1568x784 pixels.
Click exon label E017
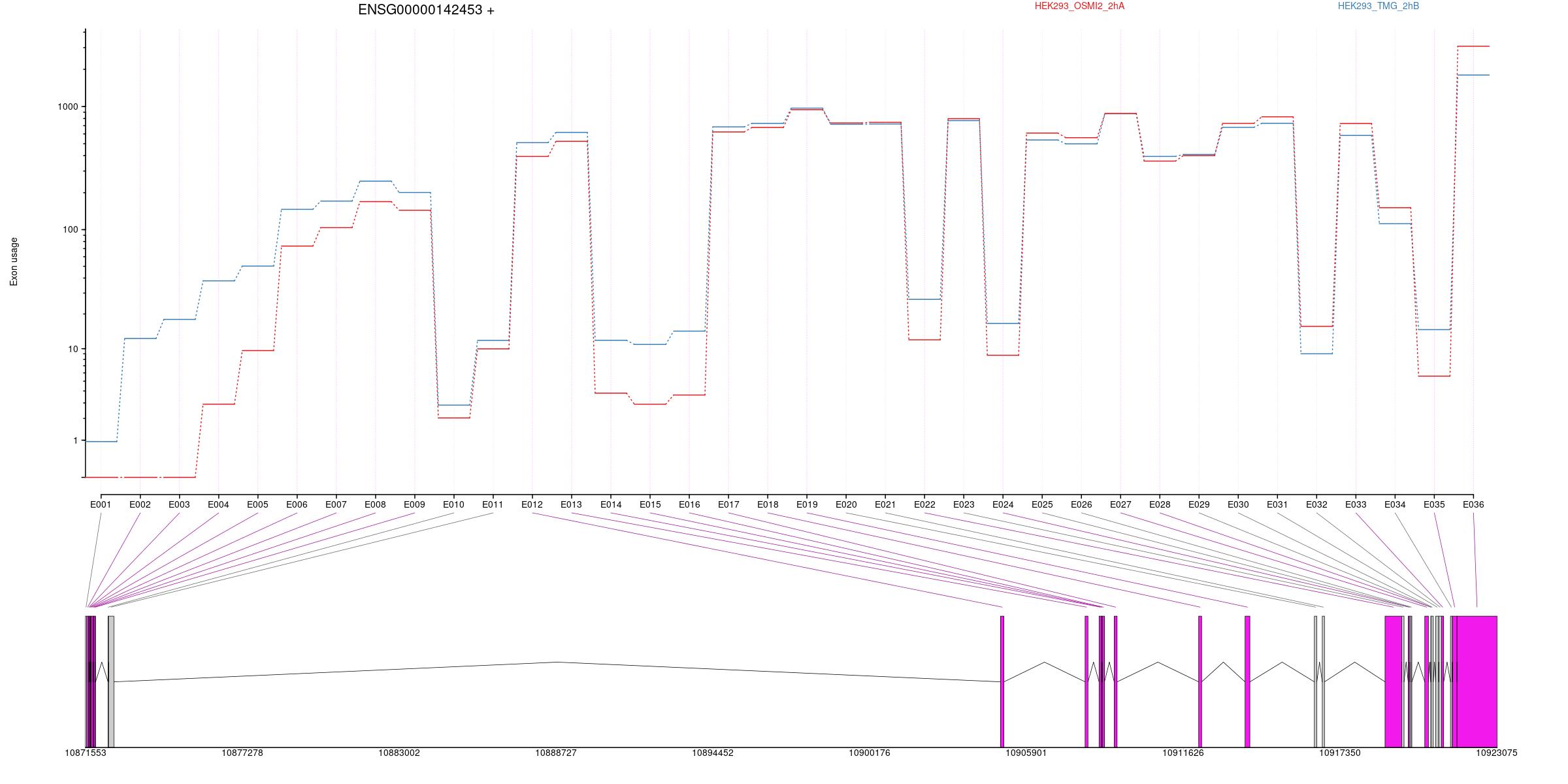click(x=728, y=505)
